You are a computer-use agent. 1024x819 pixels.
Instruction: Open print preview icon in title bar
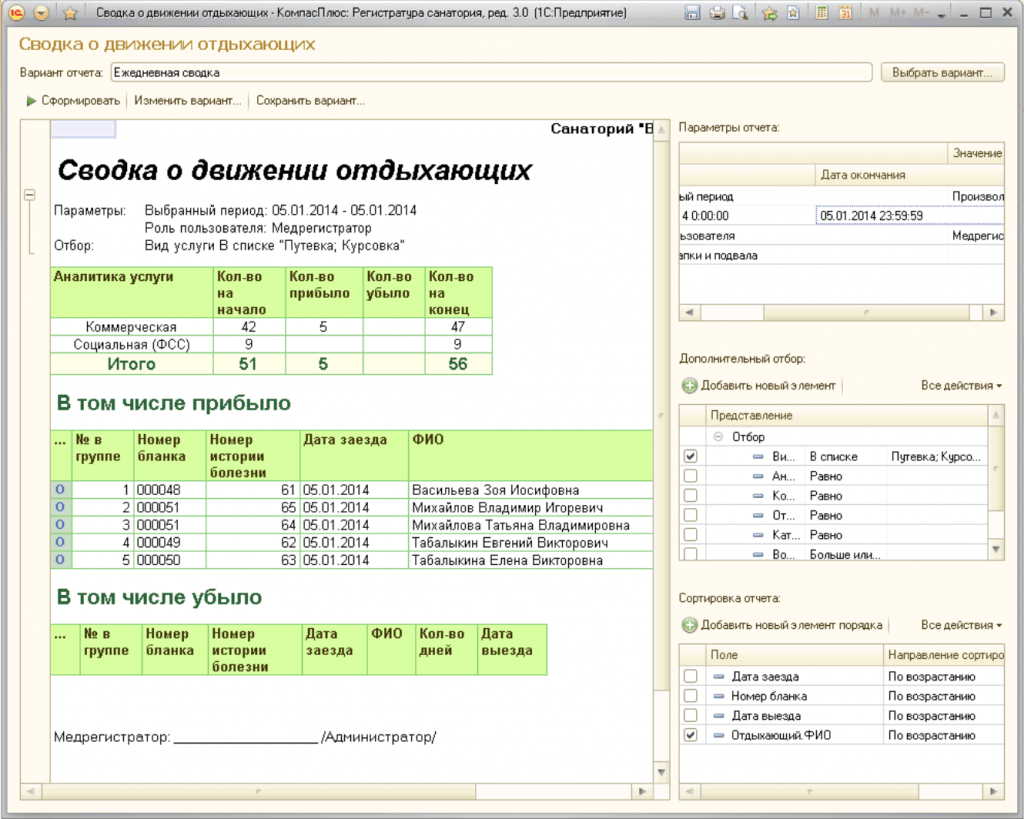[x=740, y=13]
